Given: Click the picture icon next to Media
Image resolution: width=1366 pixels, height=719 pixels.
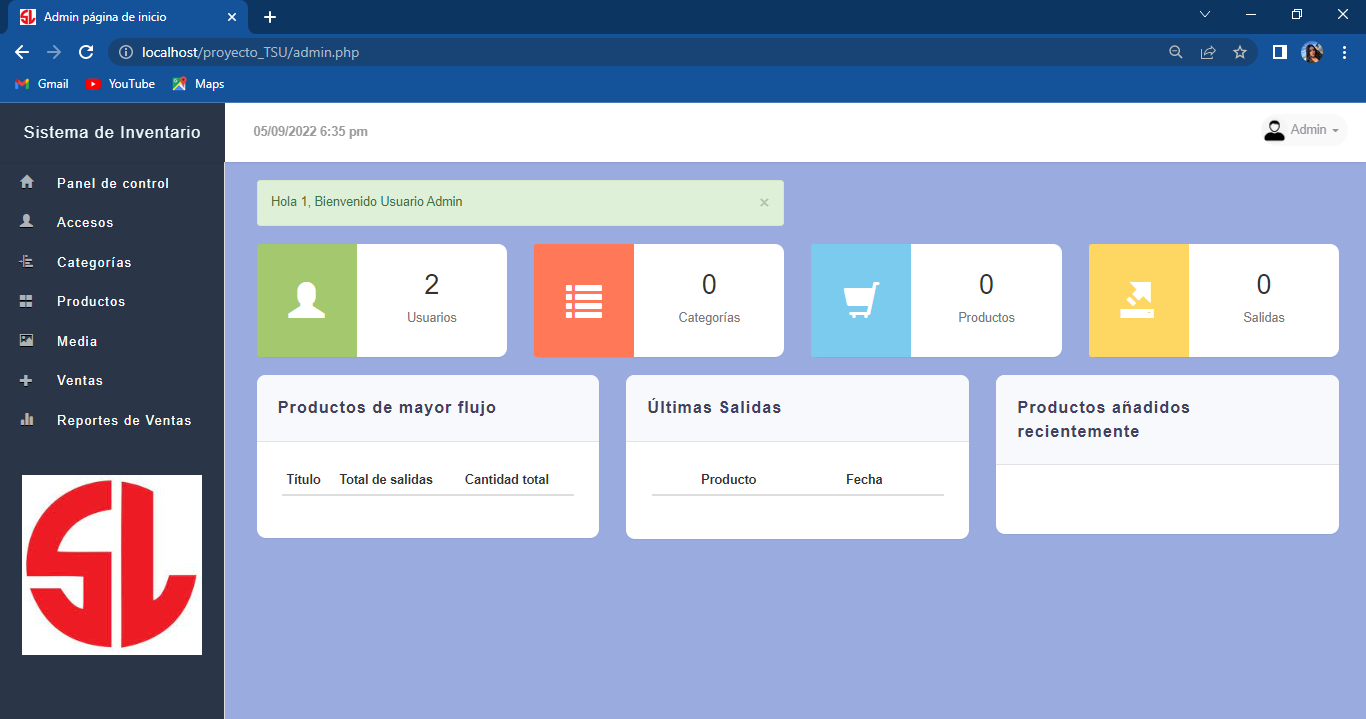Looking at the screenshot, I should pyautogui.click(x=27, y=341).
